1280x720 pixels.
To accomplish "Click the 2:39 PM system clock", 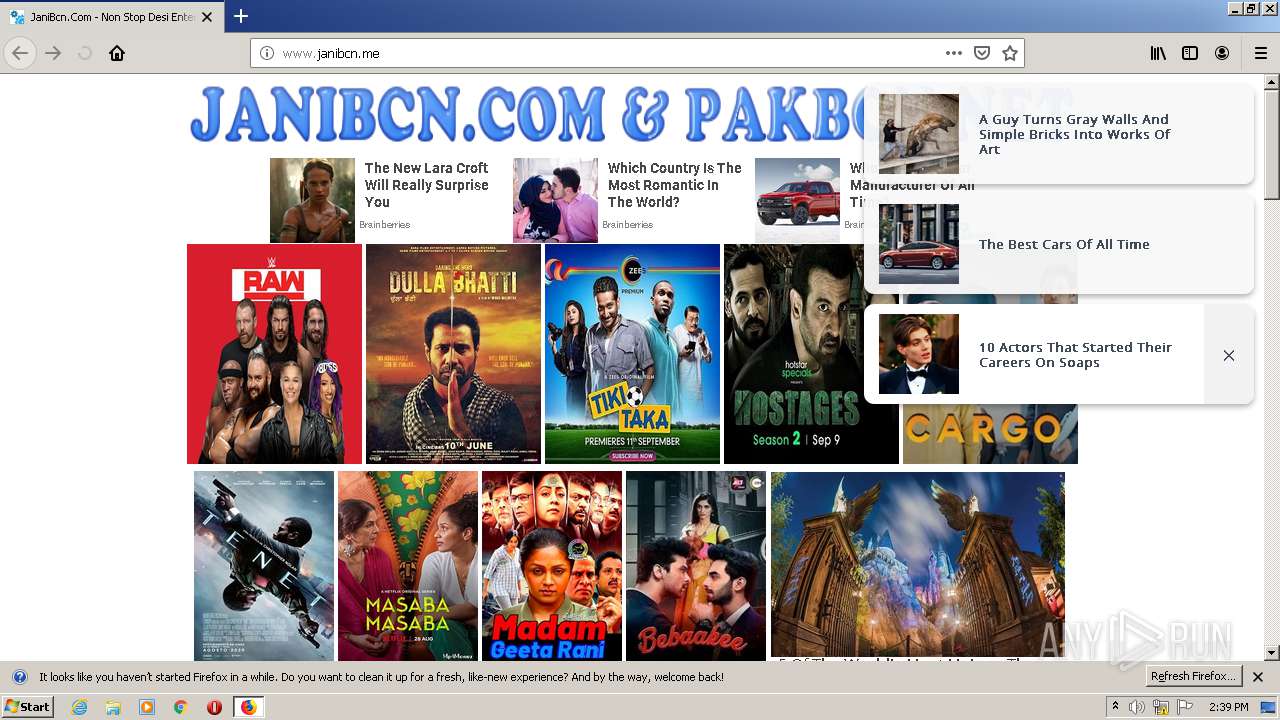I will tap(1228, 707).
